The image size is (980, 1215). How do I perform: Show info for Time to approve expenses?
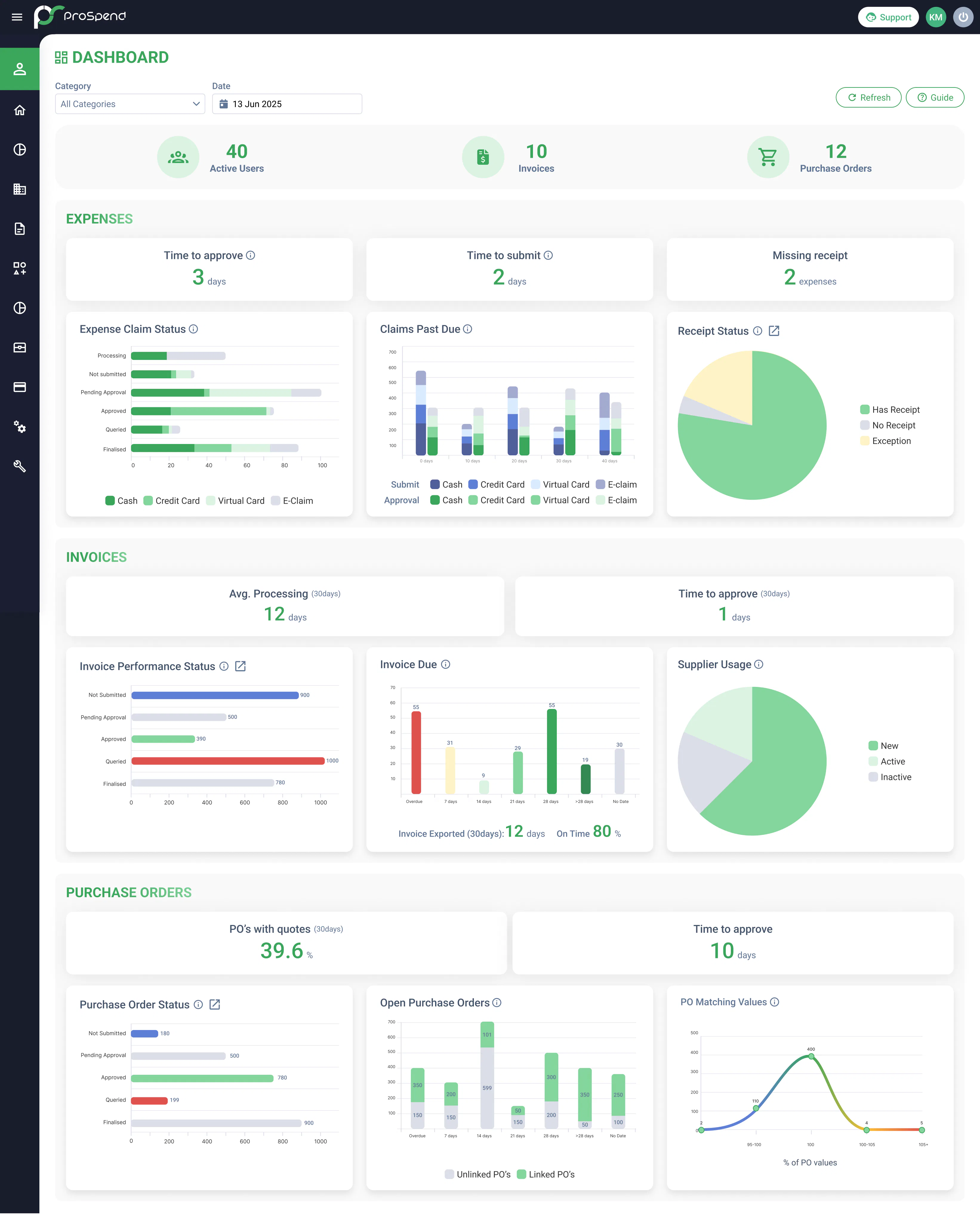tap(251, 256)
